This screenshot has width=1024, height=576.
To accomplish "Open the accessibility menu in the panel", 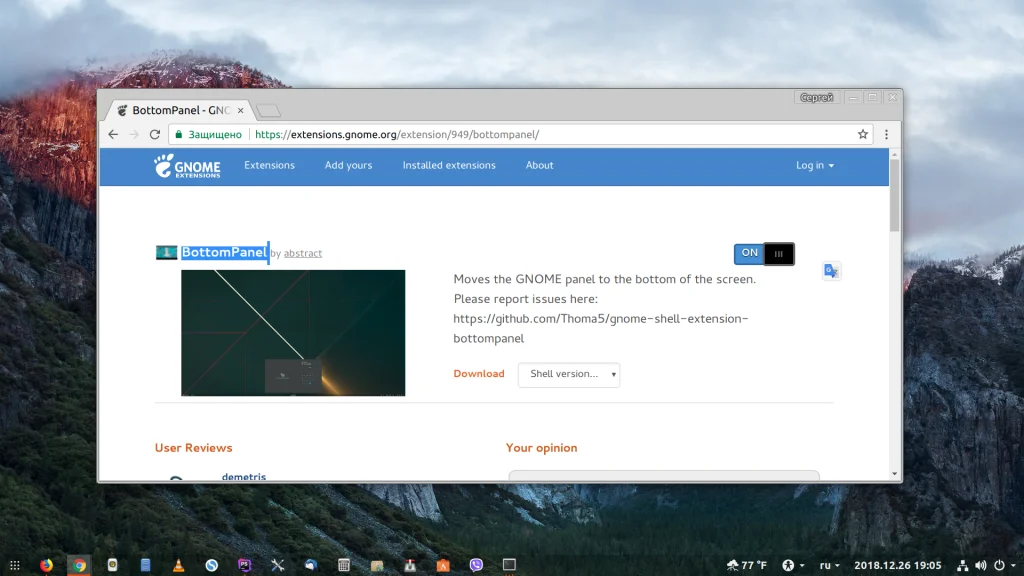I will coord(793,566).
